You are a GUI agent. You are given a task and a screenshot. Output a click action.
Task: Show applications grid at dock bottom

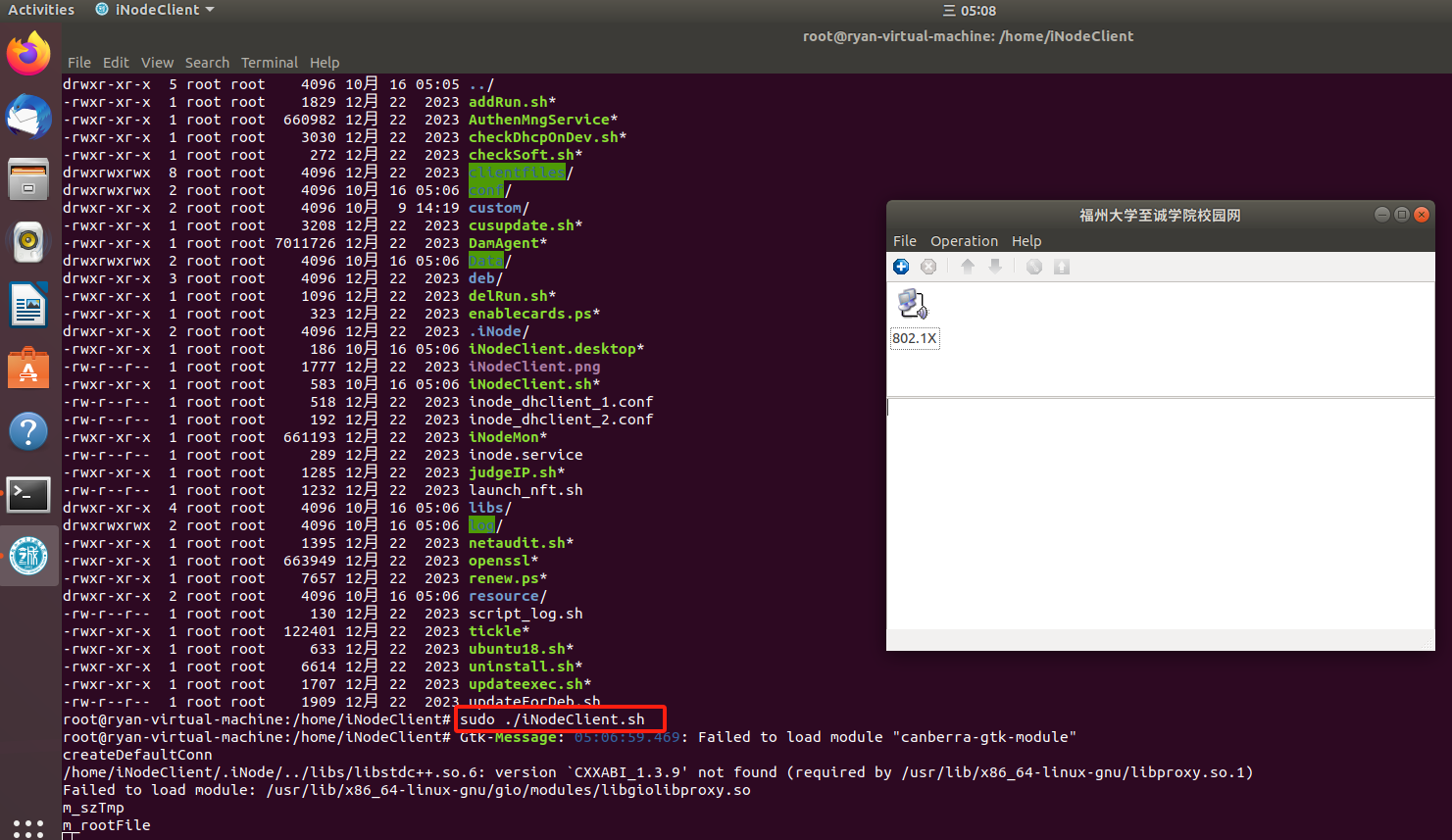pos(28,828)
